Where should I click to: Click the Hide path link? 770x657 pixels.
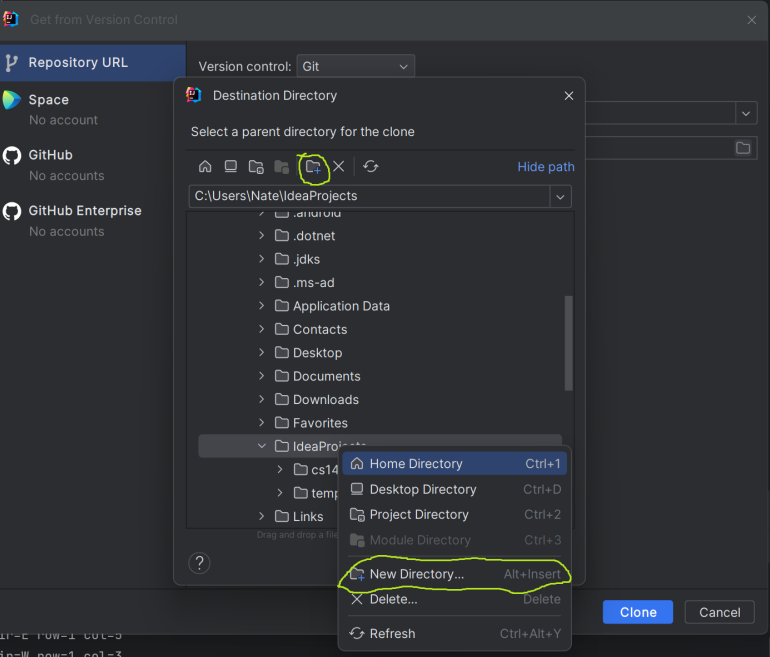[546, 167]
